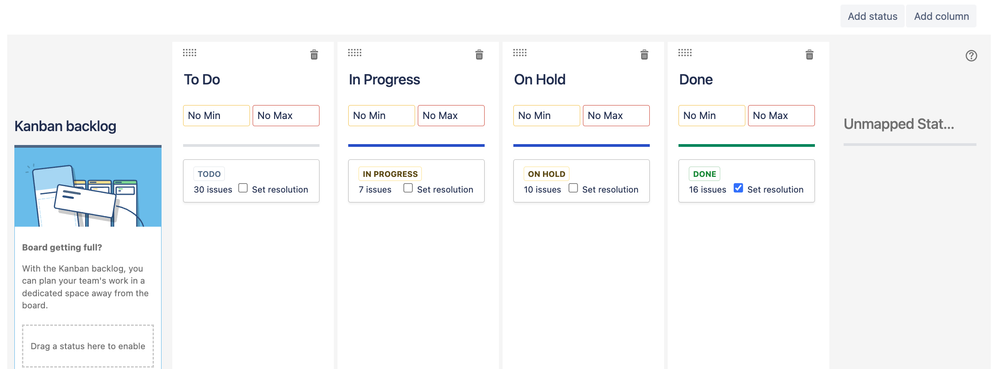Click the drag handle on In Progress column
Viewport: 998px width, 369px height.
355,52
